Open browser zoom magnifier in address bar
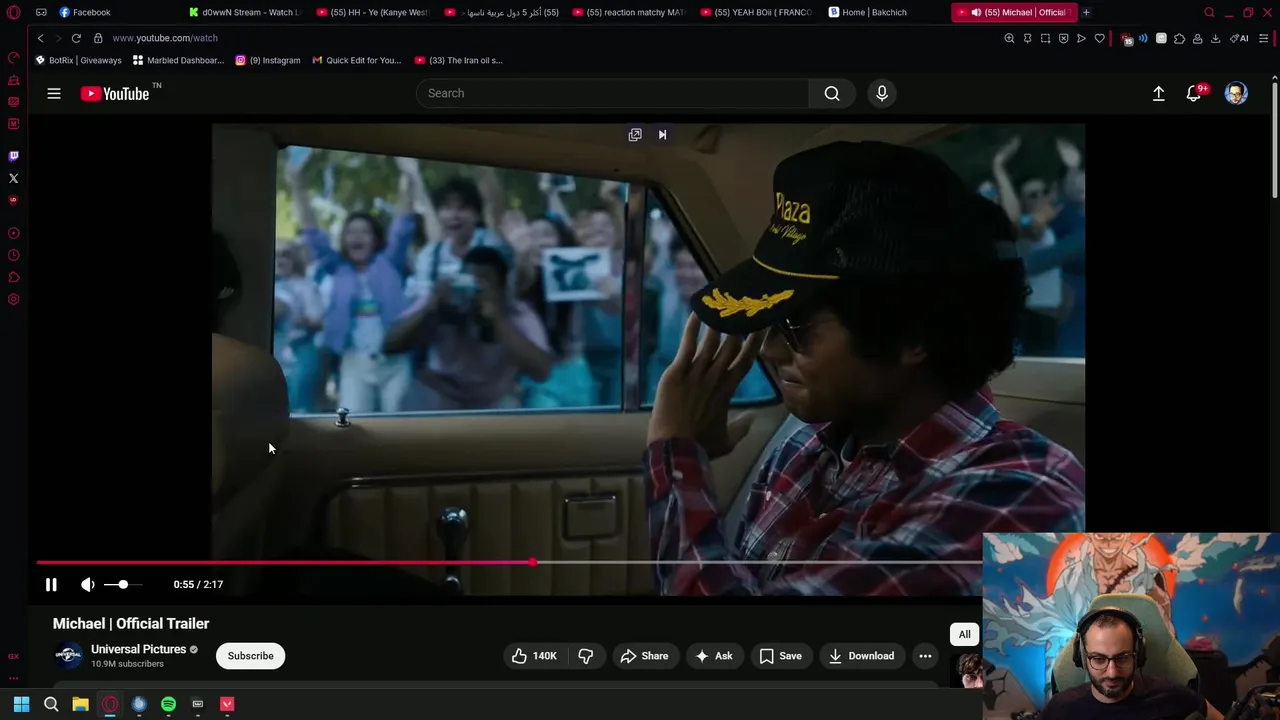 (1009, 38)
